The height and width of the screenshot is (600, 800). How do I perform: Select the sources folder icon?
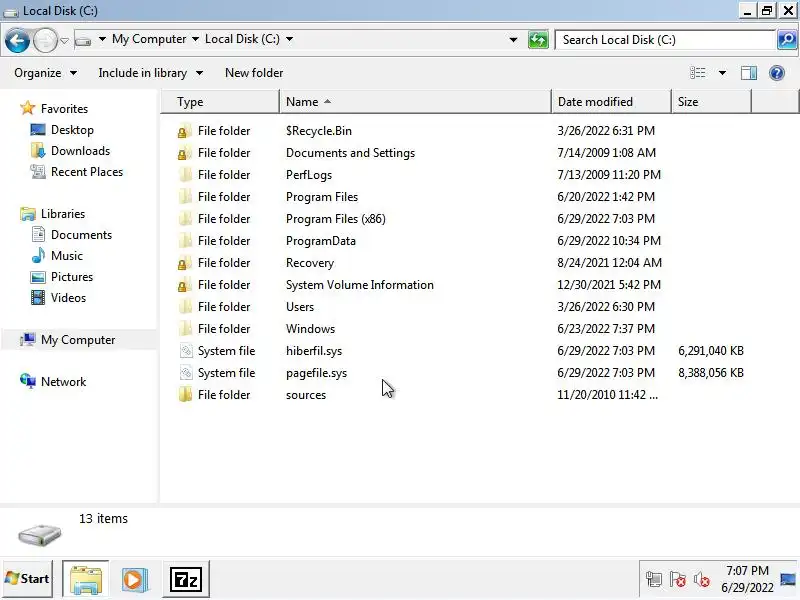[185, 395]
